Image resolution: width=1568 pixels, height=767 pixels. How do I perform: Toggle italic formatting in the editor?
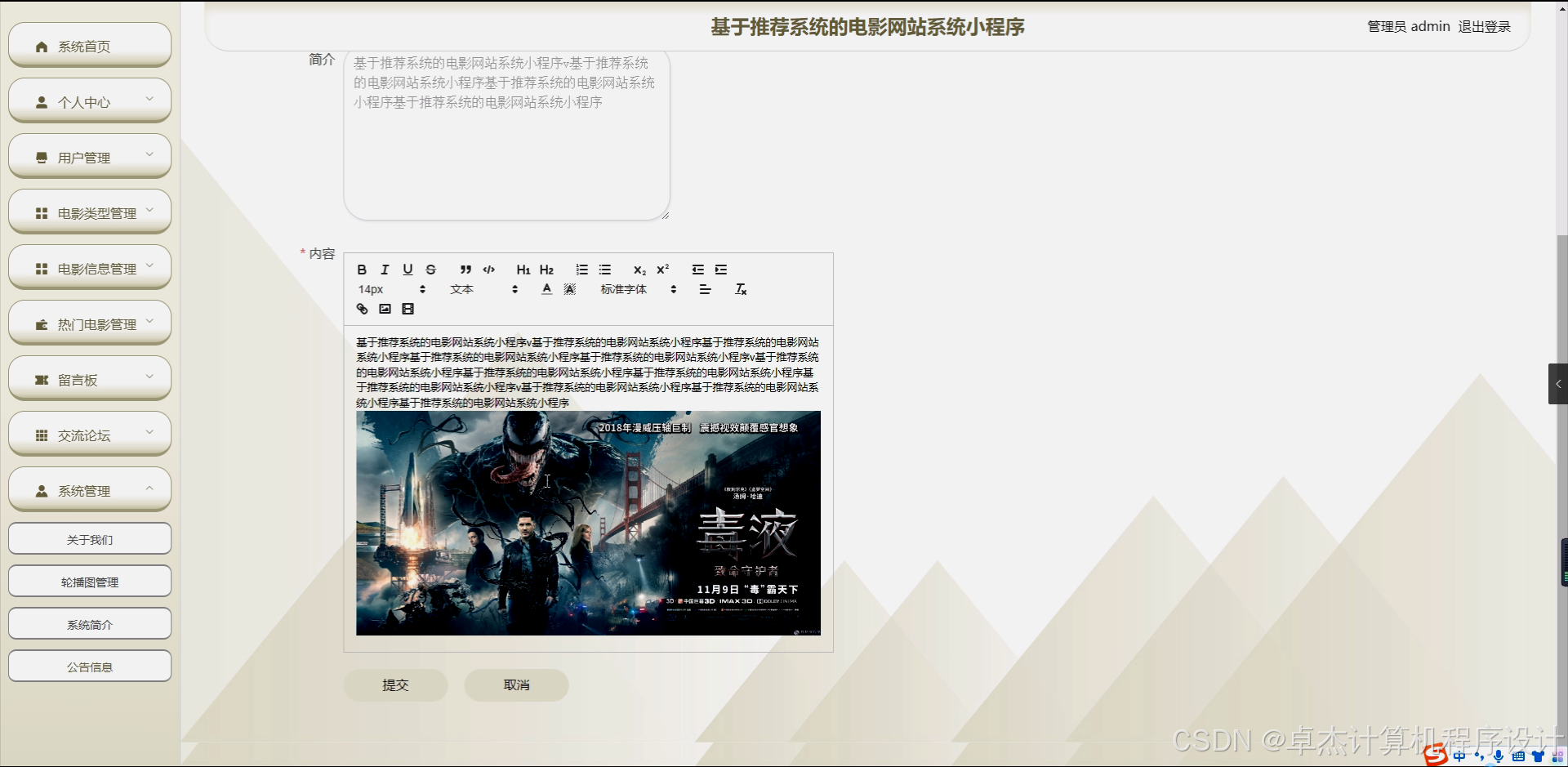coord(385,270)
